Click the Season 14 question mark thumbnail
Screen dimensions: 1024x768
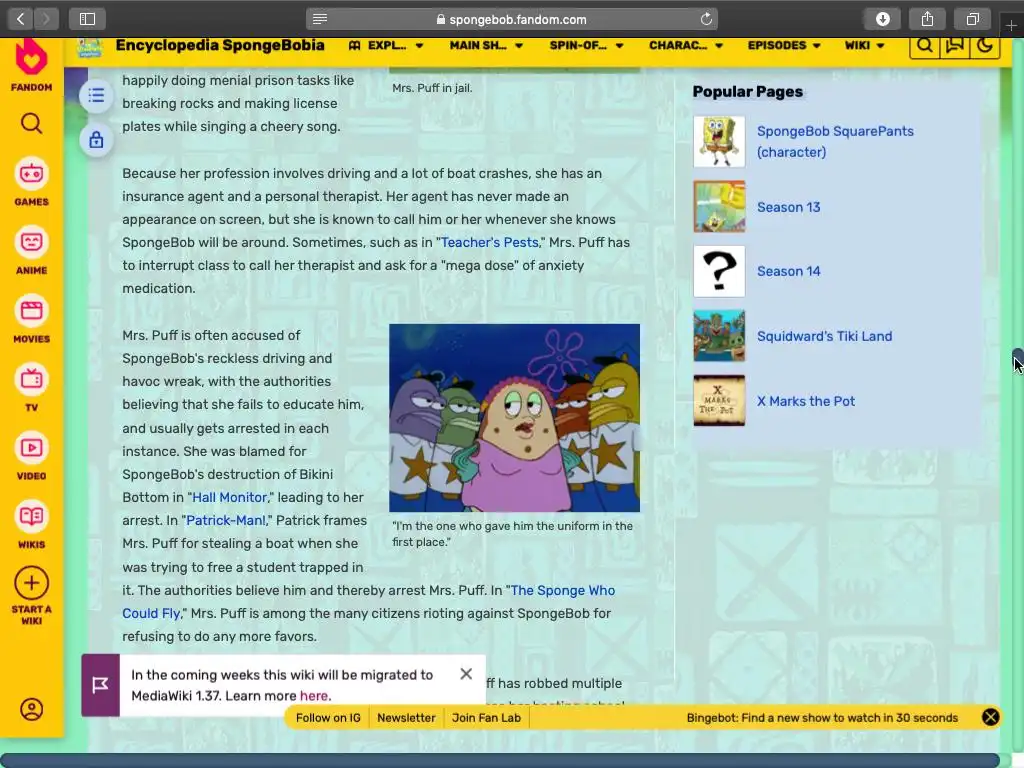(x=719, y=271)
